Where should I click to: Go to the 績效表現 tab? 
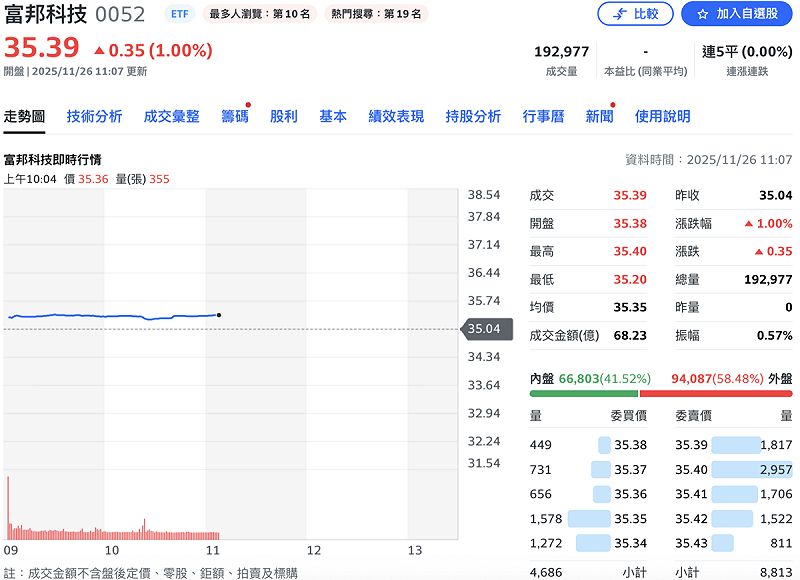[395, 116]
